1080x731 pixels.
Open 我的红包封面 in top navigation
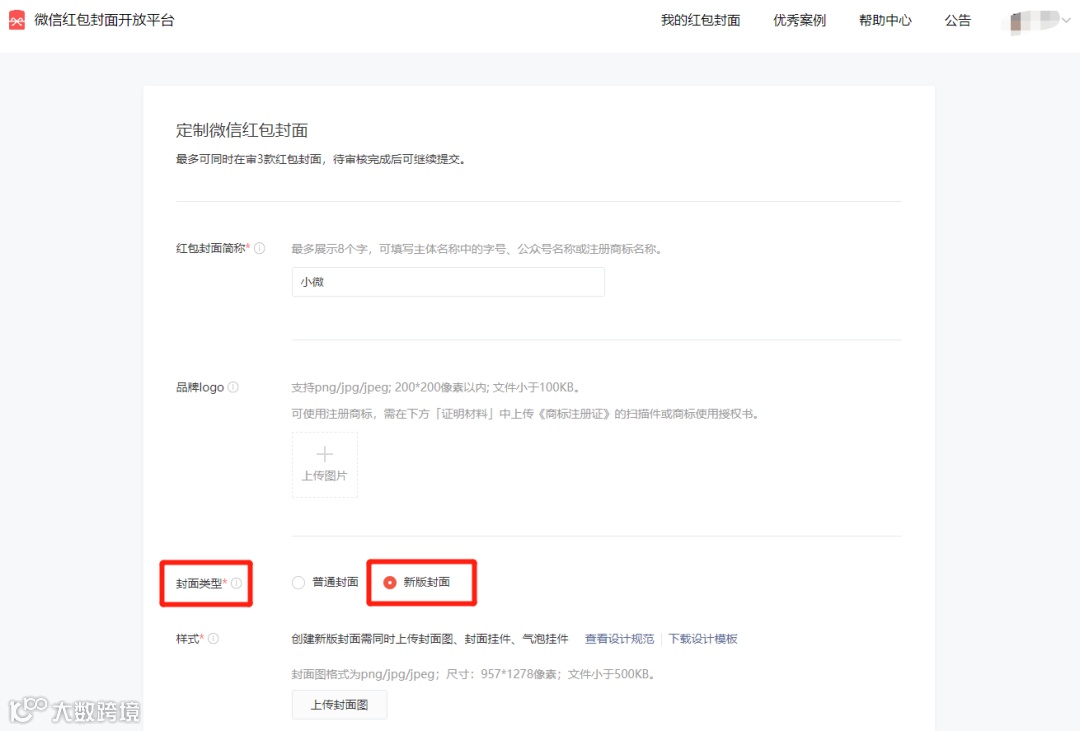[x=700, y=21]
